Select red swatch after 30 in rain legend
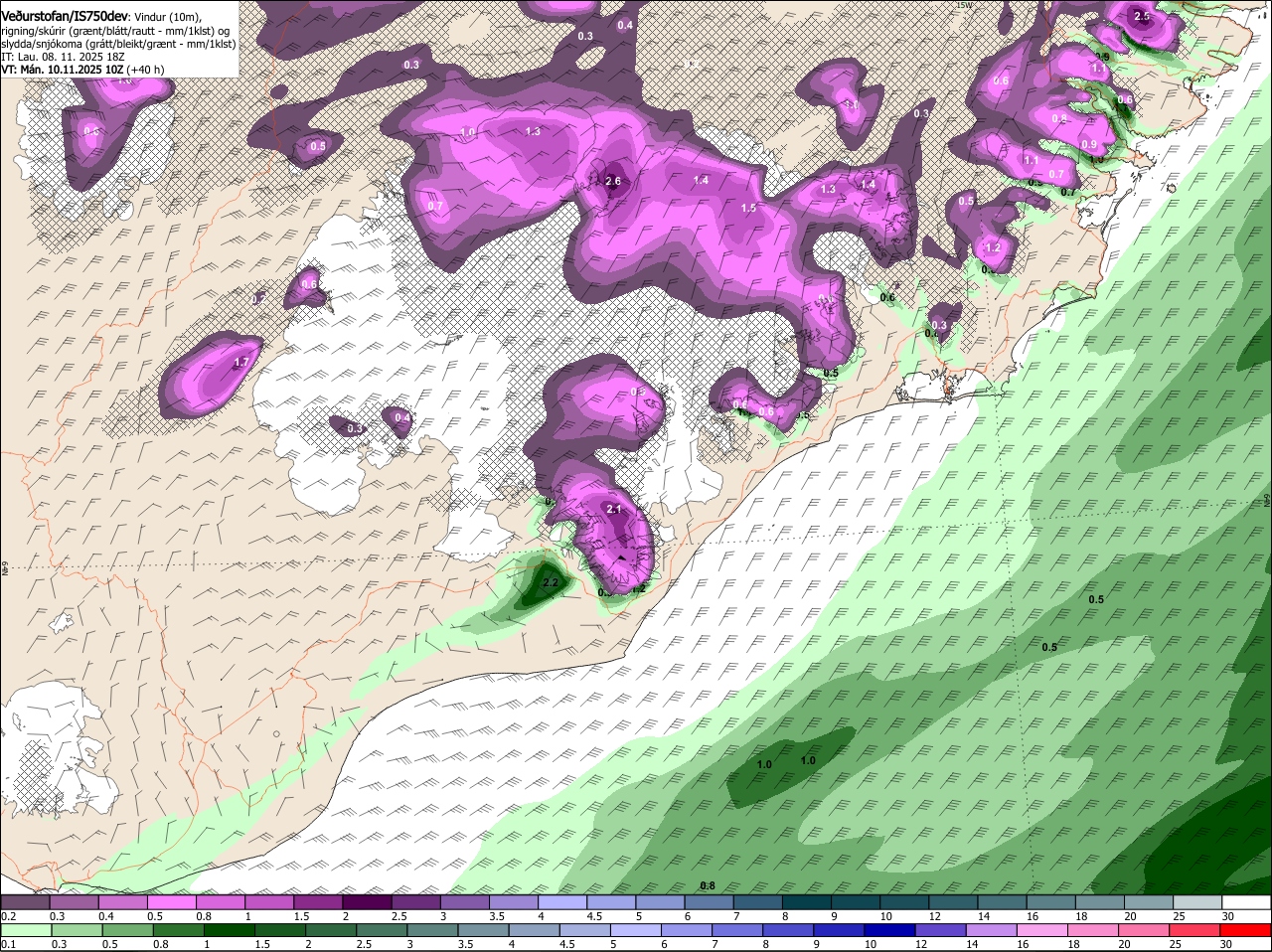The width and height of the screenshot is (1272, 952). point(1247,931)
